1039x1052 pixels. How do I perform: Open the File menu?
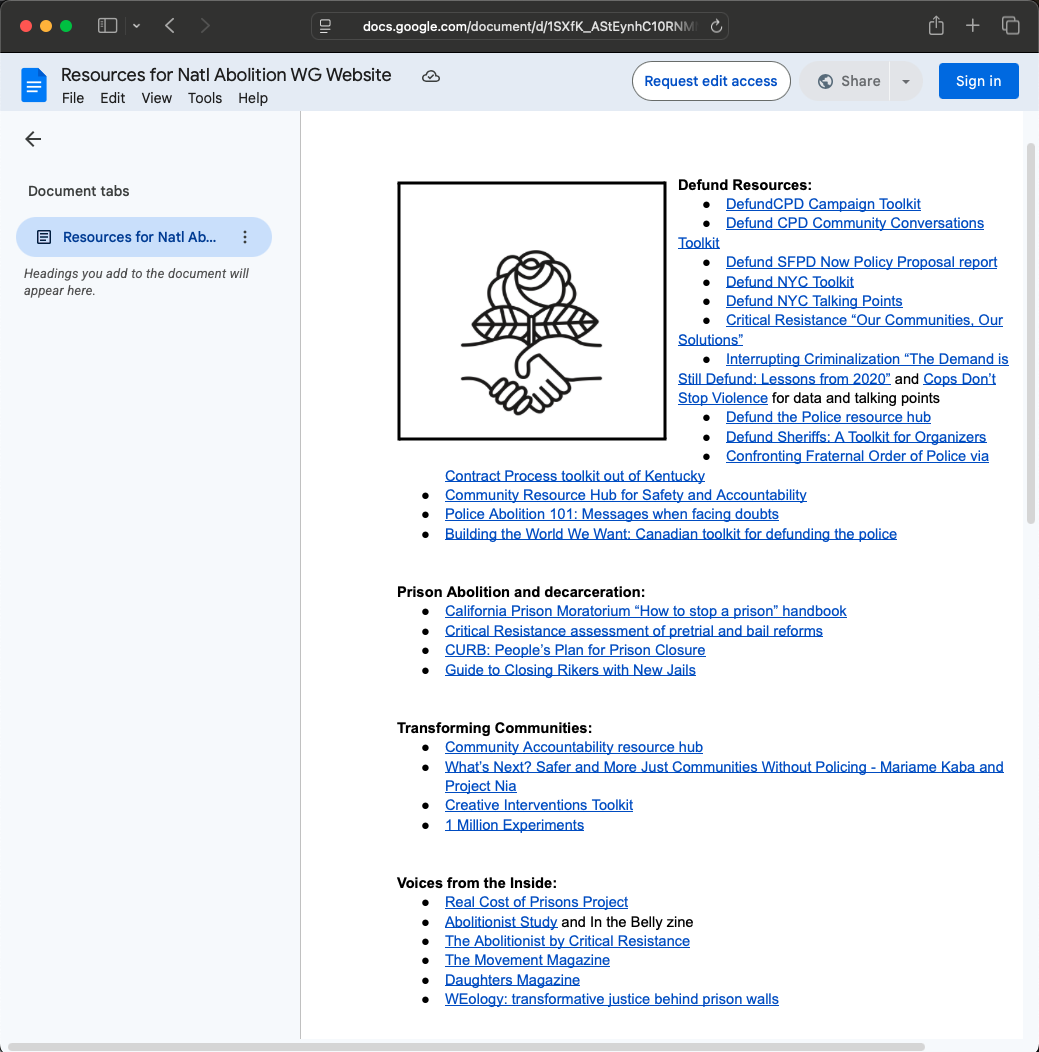click(x=72, y=98)
